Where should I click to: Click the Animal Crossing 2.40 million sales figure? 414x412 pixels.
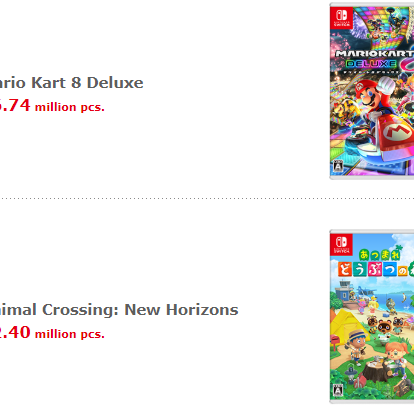[x=52, y=333]
